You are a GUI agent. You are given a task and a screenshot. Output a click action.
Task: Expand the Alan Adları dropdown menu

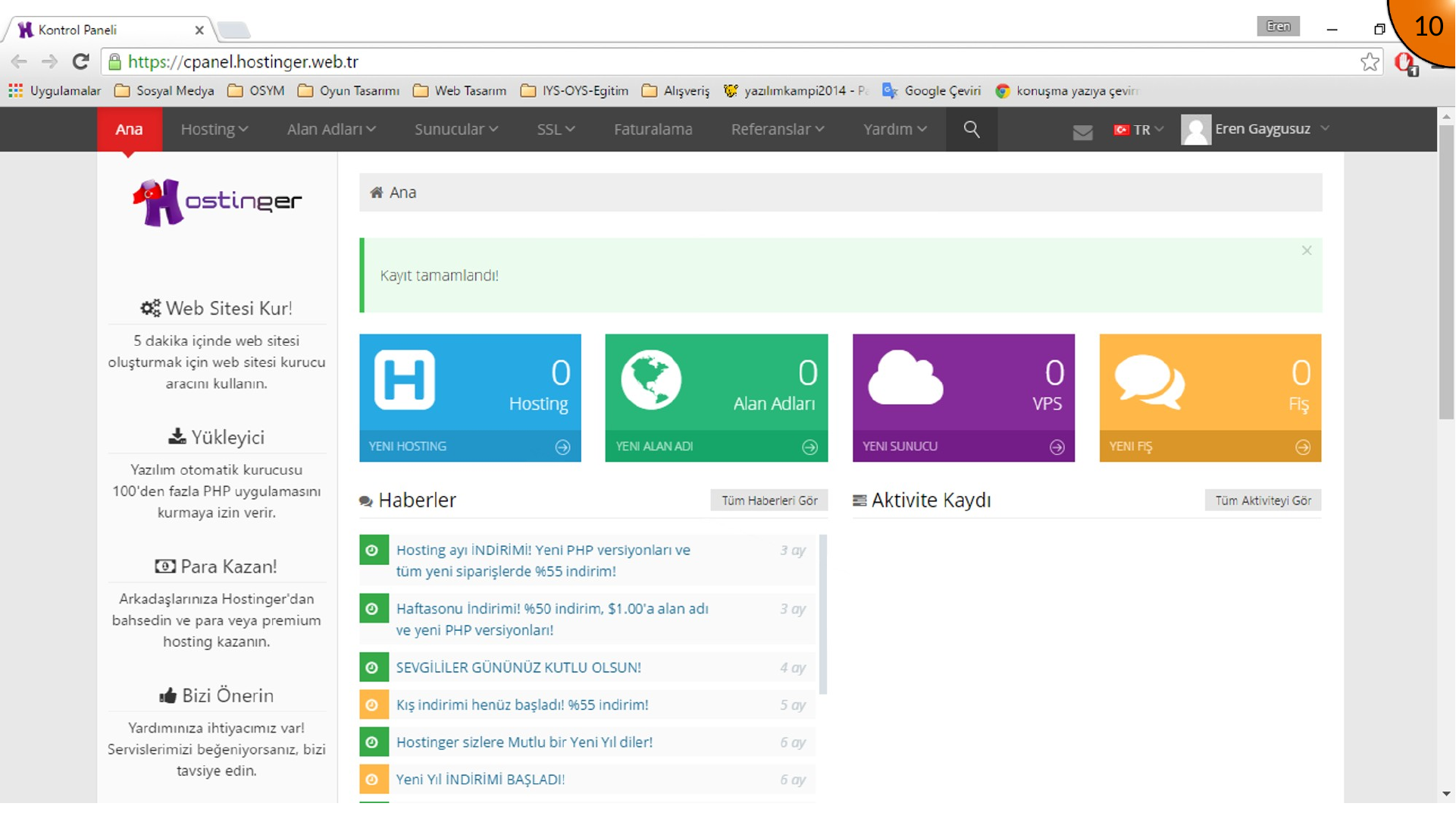tap(331, 130)
